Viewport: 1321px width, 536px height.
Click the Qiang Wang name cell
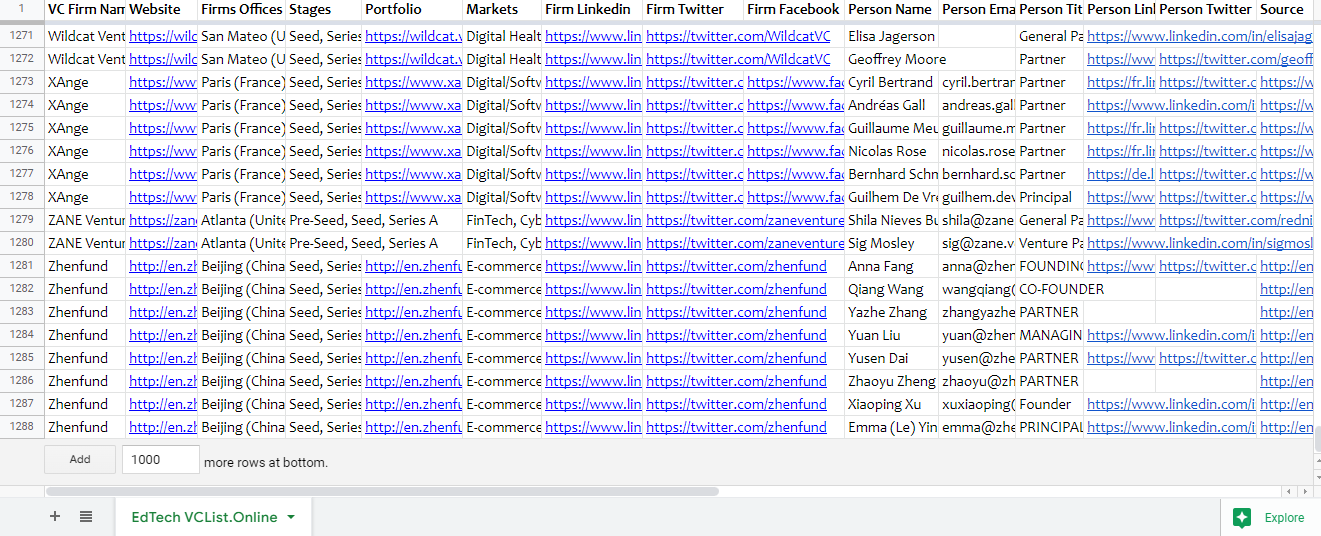(x=891, y=289)
